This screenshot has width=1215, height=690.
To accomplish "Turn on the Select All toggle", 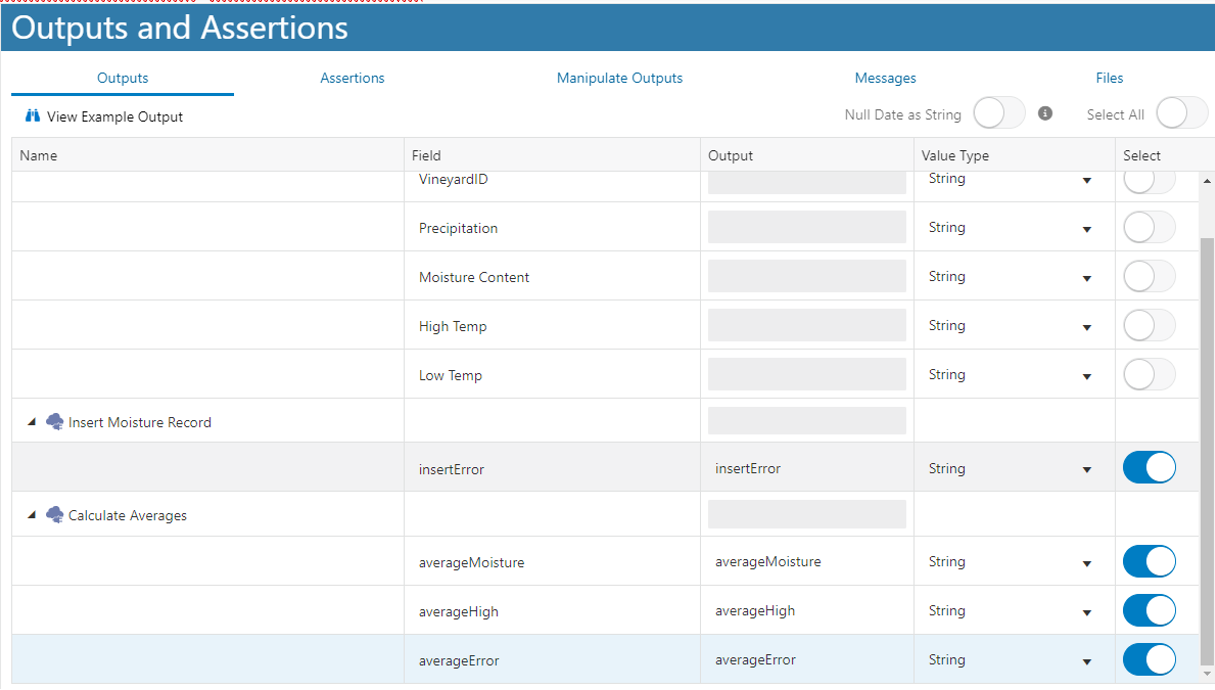I will click(x=1182, y=114).
